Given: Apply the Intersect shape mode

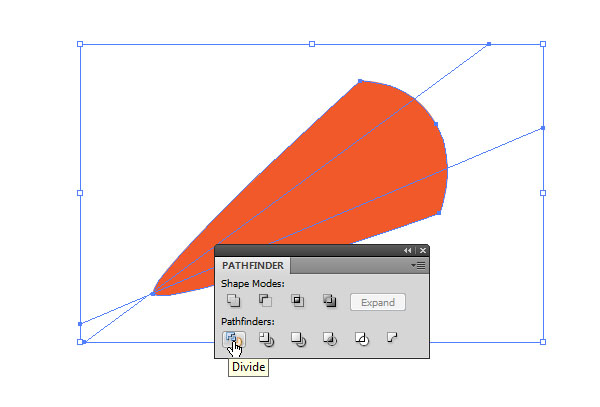Looking at the screenshot, I should tap(297, 301).
